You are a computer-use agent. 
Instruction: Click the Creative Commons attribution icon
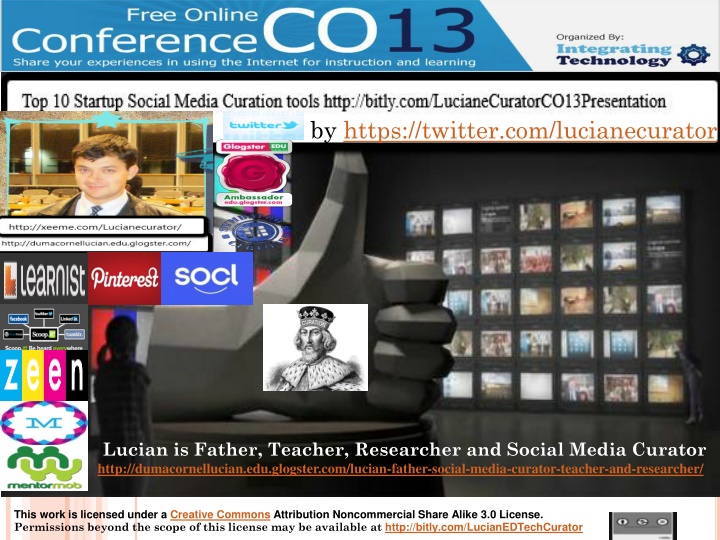pos(623,522)
